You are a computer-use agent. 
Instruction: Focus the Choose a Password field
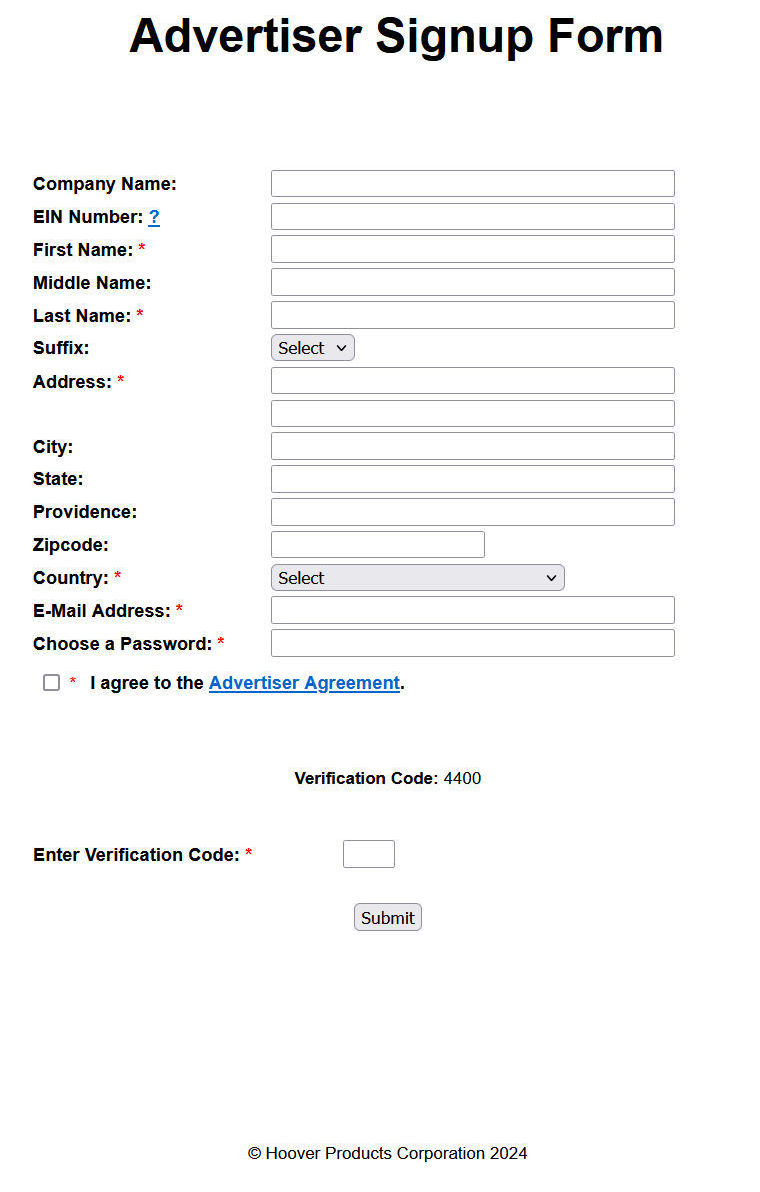tap(473, 643)
